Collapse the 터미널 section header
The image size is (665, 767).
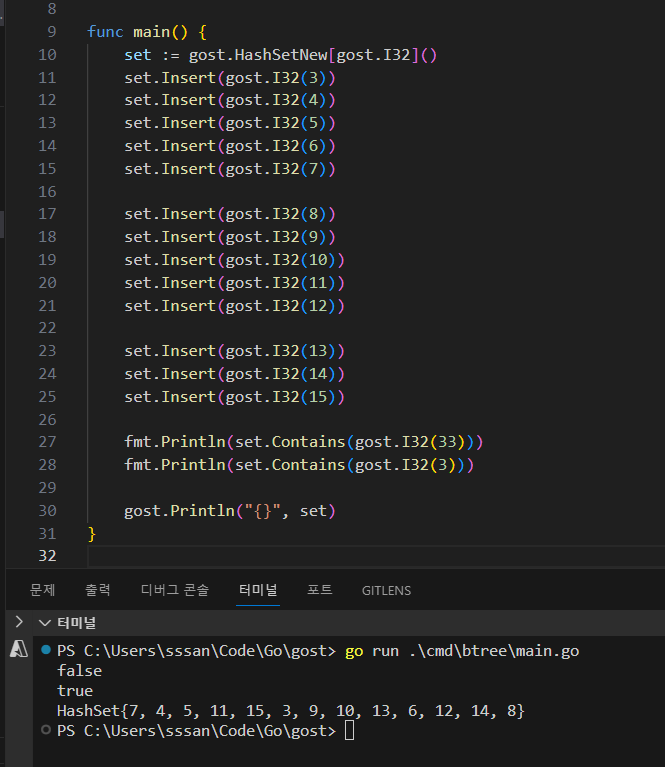coord(66,623)
